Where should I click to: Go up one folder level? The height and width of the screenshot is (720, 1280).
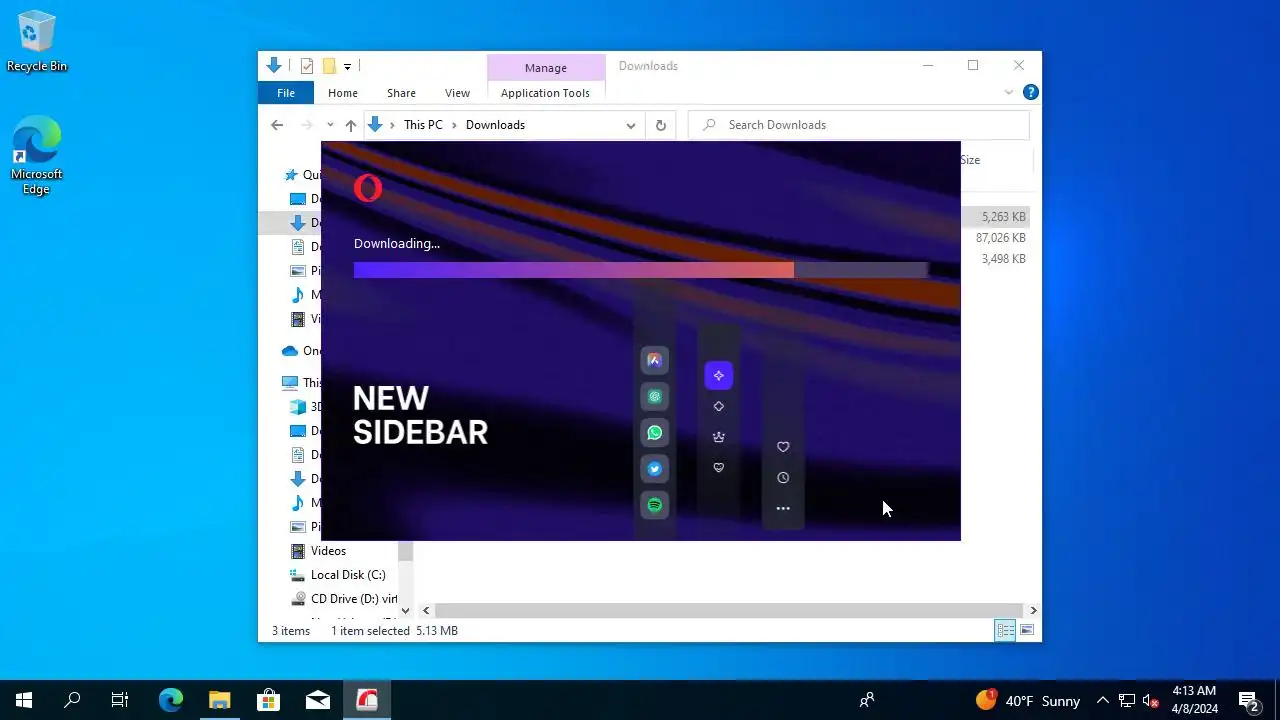[350, 125]
